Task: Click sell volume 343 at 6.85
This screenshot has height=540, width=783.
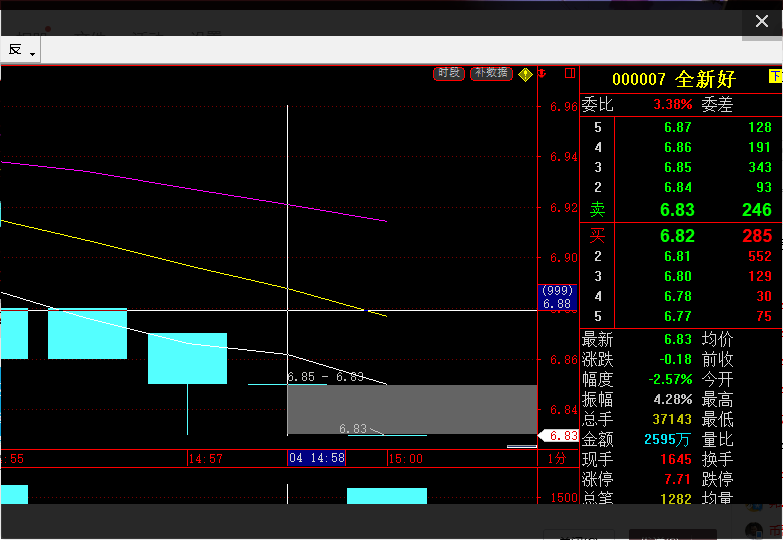Action: [760, 167]
